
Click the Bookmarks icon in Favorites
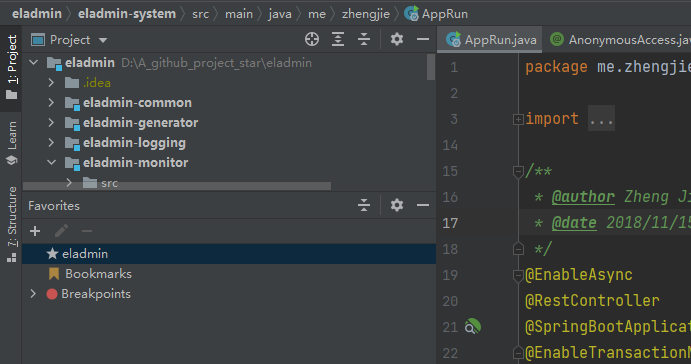(x=54, y=274)
